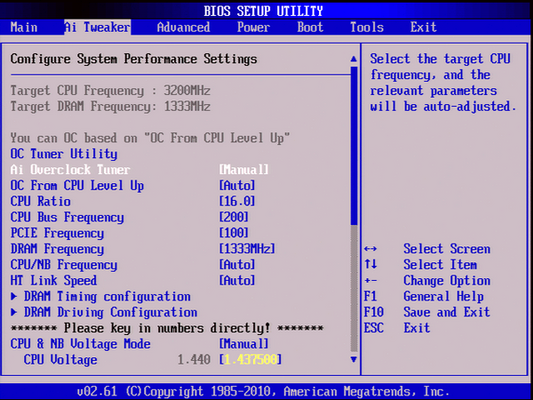This screenshot has height=400, width=533.
Task: Expand DRAM Driving Configuration submenu arrow
Action: (x=14, y=312)
